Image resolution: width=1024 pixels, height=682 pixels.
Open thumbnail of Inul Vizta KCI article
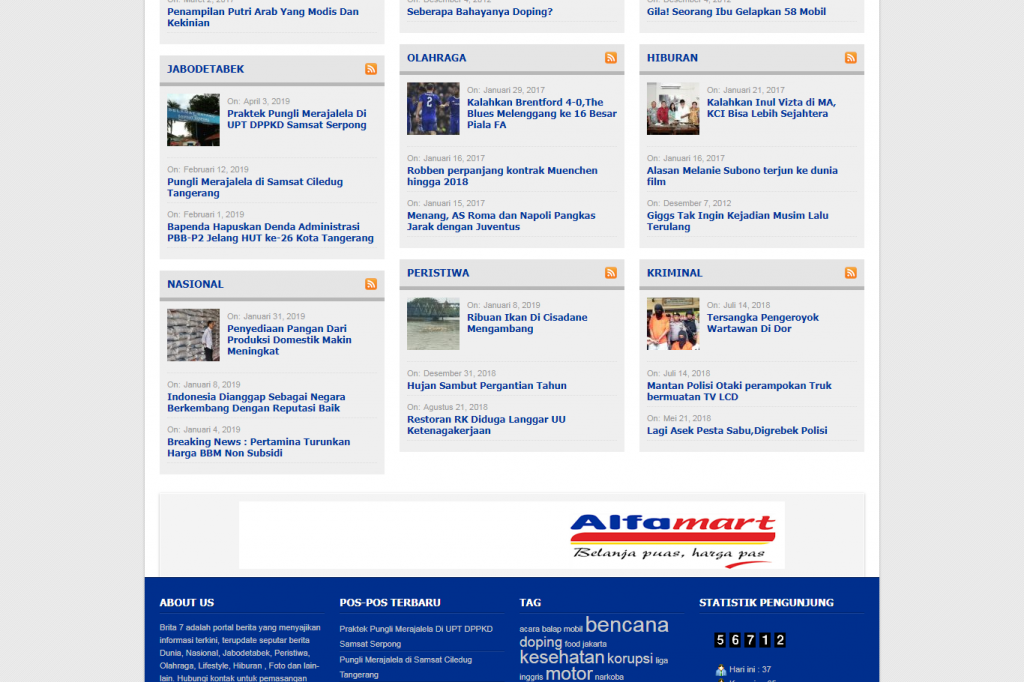673,108
